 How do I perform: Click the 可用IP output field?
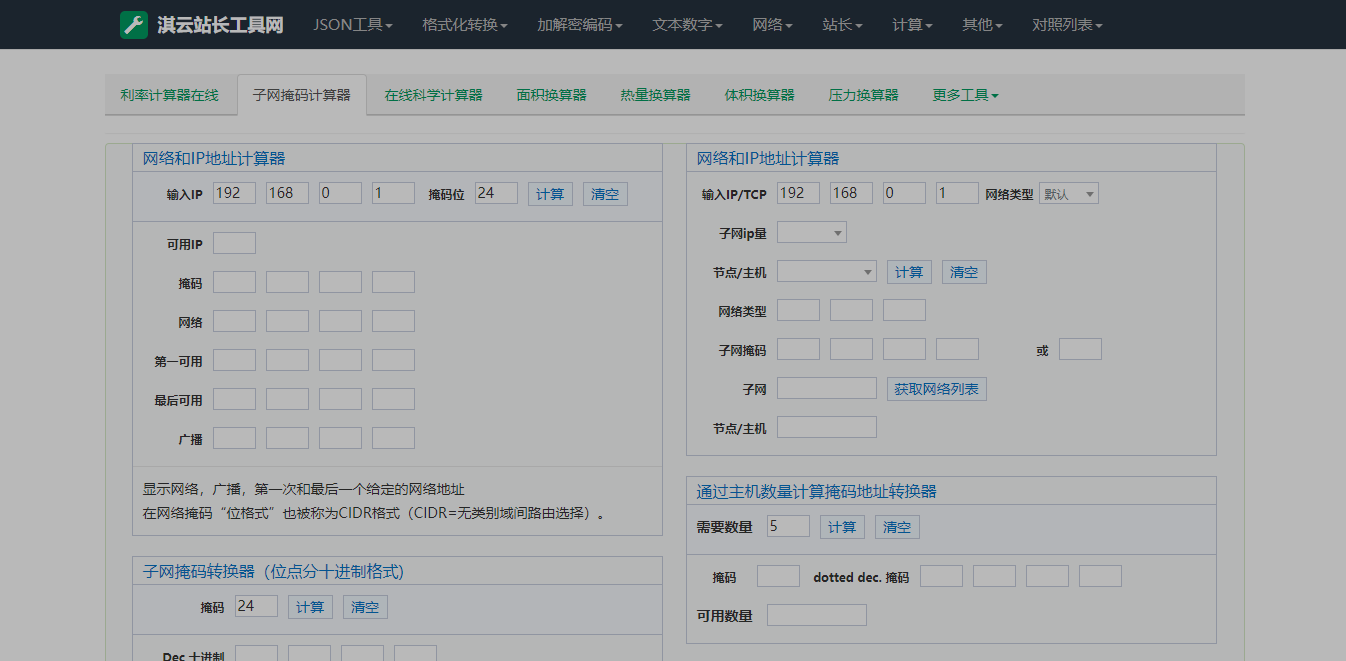point(234,243)
